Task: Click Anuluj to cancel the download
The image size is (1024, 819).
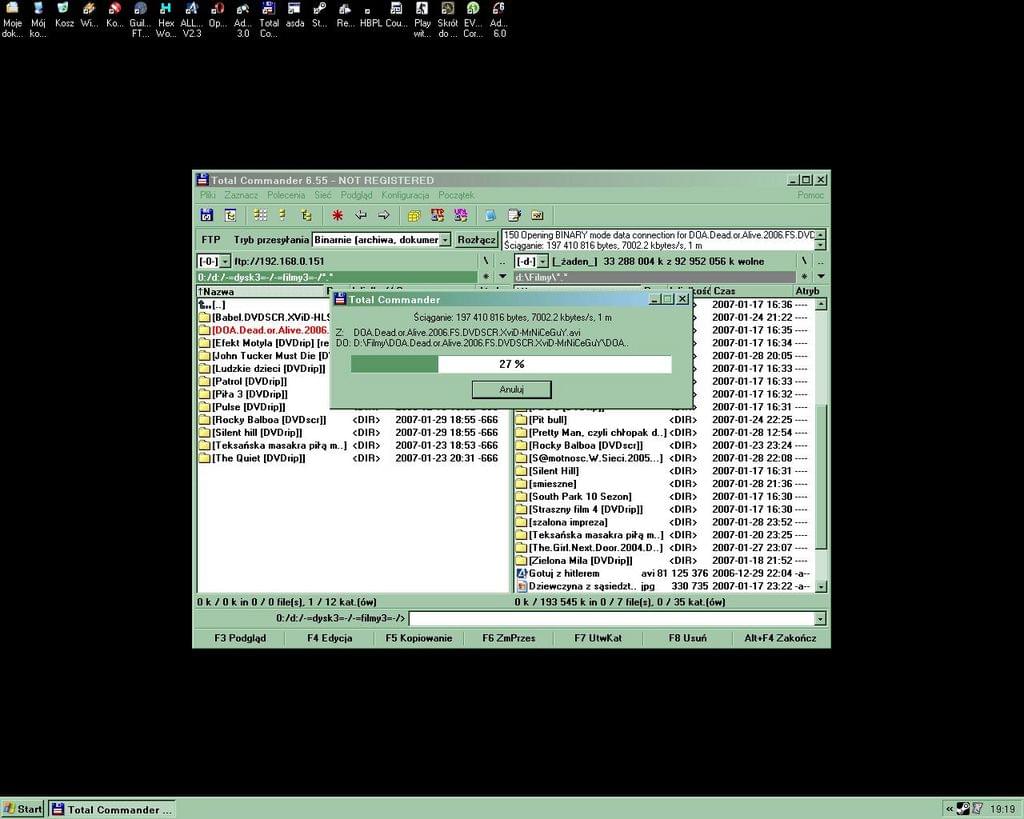Action: coord(511,389)
